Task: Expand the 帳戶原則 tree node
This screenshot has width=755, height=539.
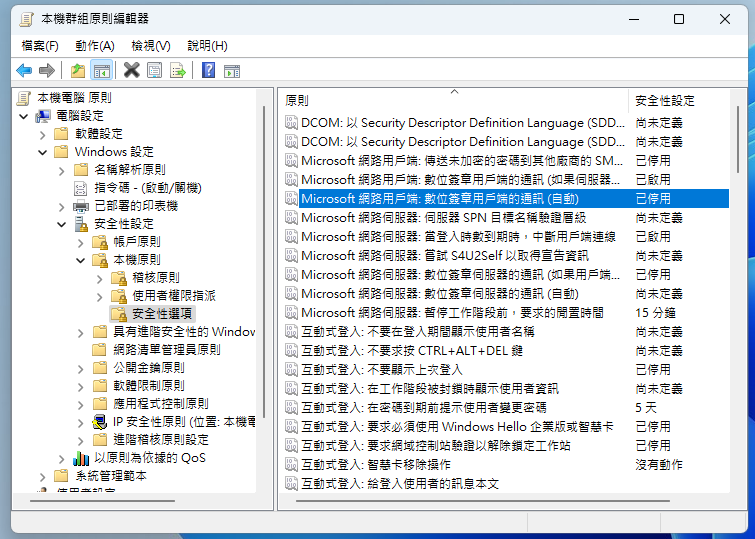Action: [x=80, y=243]
